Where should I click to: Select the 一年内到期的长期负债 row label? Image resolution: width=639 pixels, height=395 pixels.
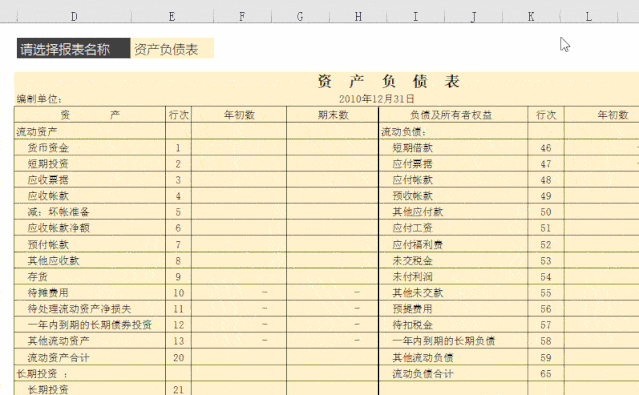(x=444, y=341)
